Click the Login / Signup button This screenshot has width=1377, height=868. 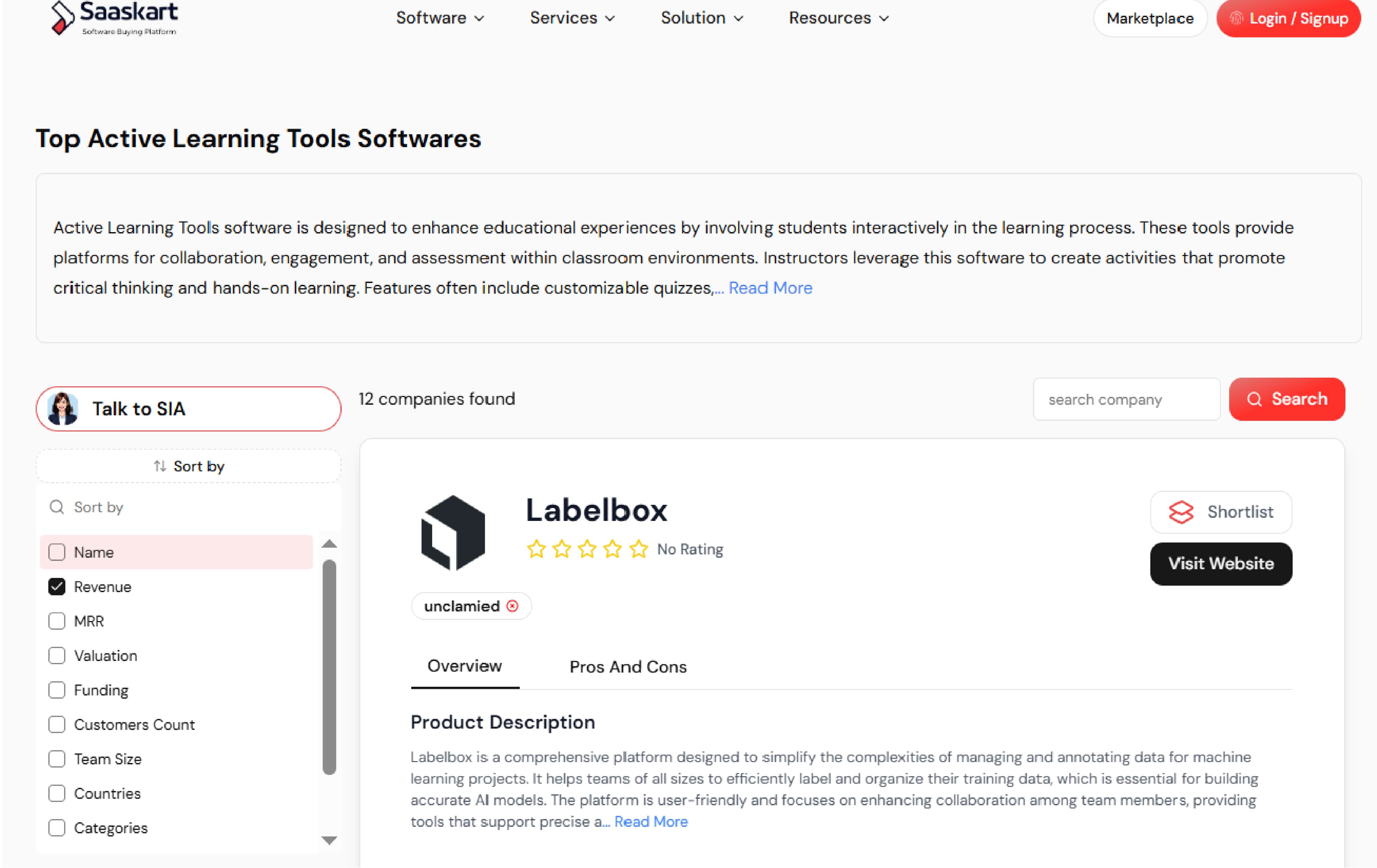pos(1288,18)
